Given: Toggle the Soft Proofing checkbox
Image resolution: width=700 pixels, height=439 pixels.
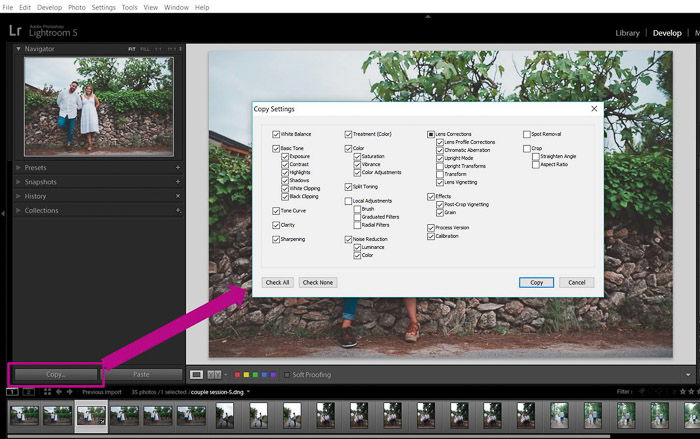Looking at the screenshot, I should pyautogui.click(x=285, y=375).
